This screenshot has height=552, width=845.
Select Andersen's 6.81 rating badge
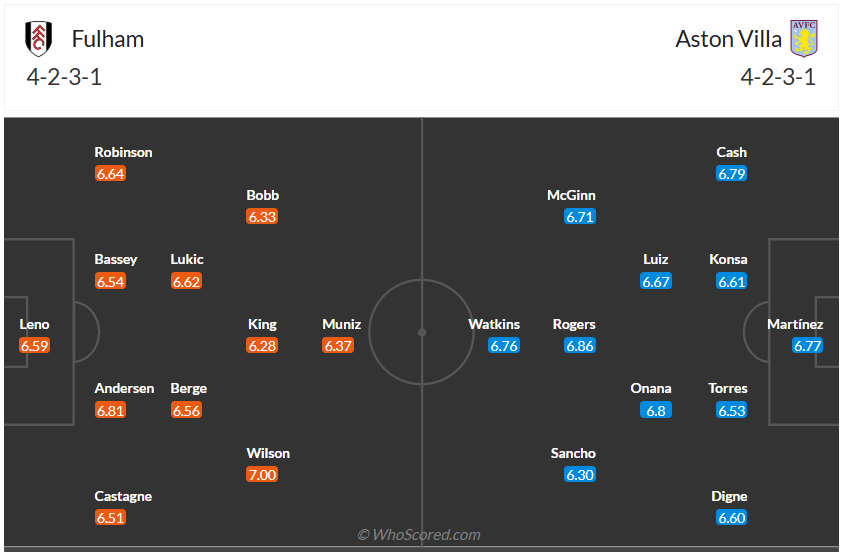click(110, 410)
